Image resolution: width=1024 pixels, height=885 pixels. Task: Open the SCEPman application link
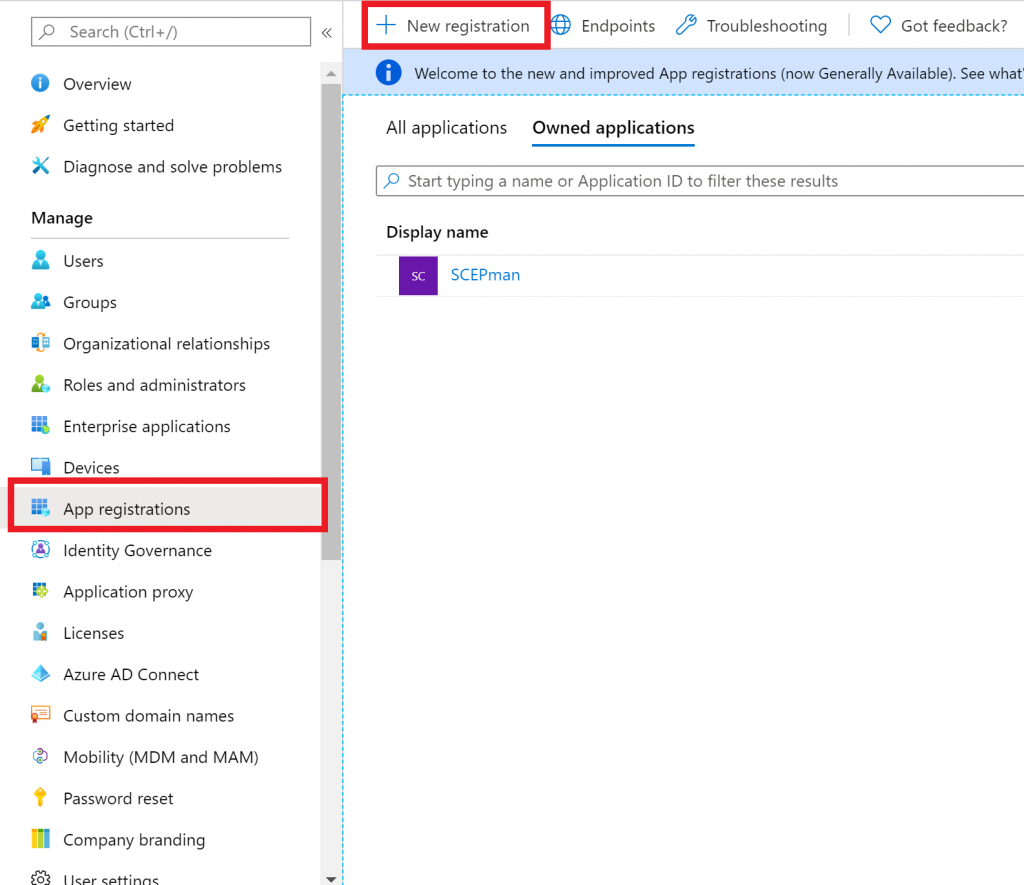[485, 275]
